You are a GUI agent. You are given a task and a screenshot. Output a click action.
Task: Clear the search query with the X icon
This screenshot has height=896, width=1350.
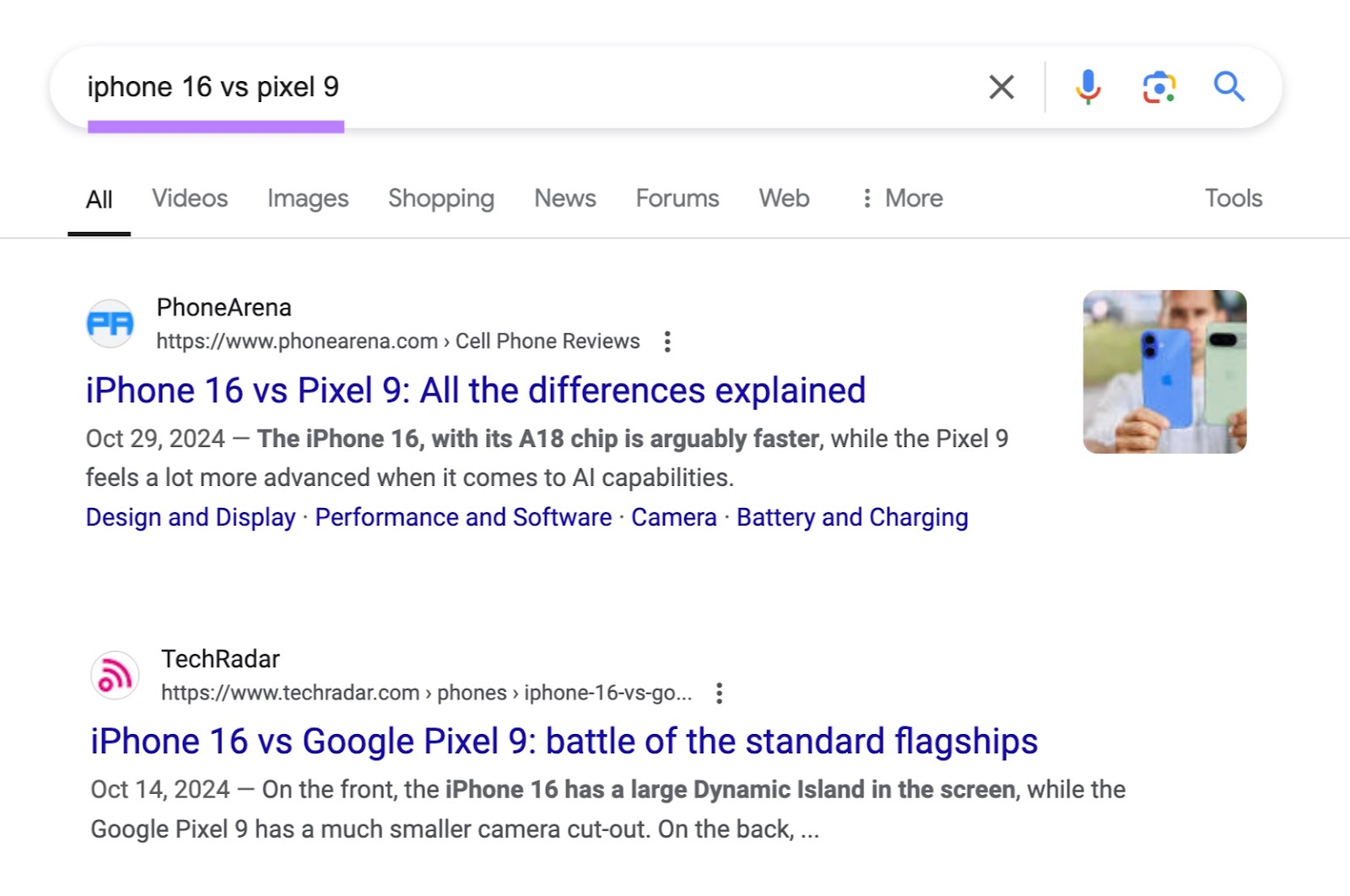[x=1002, y=87]
